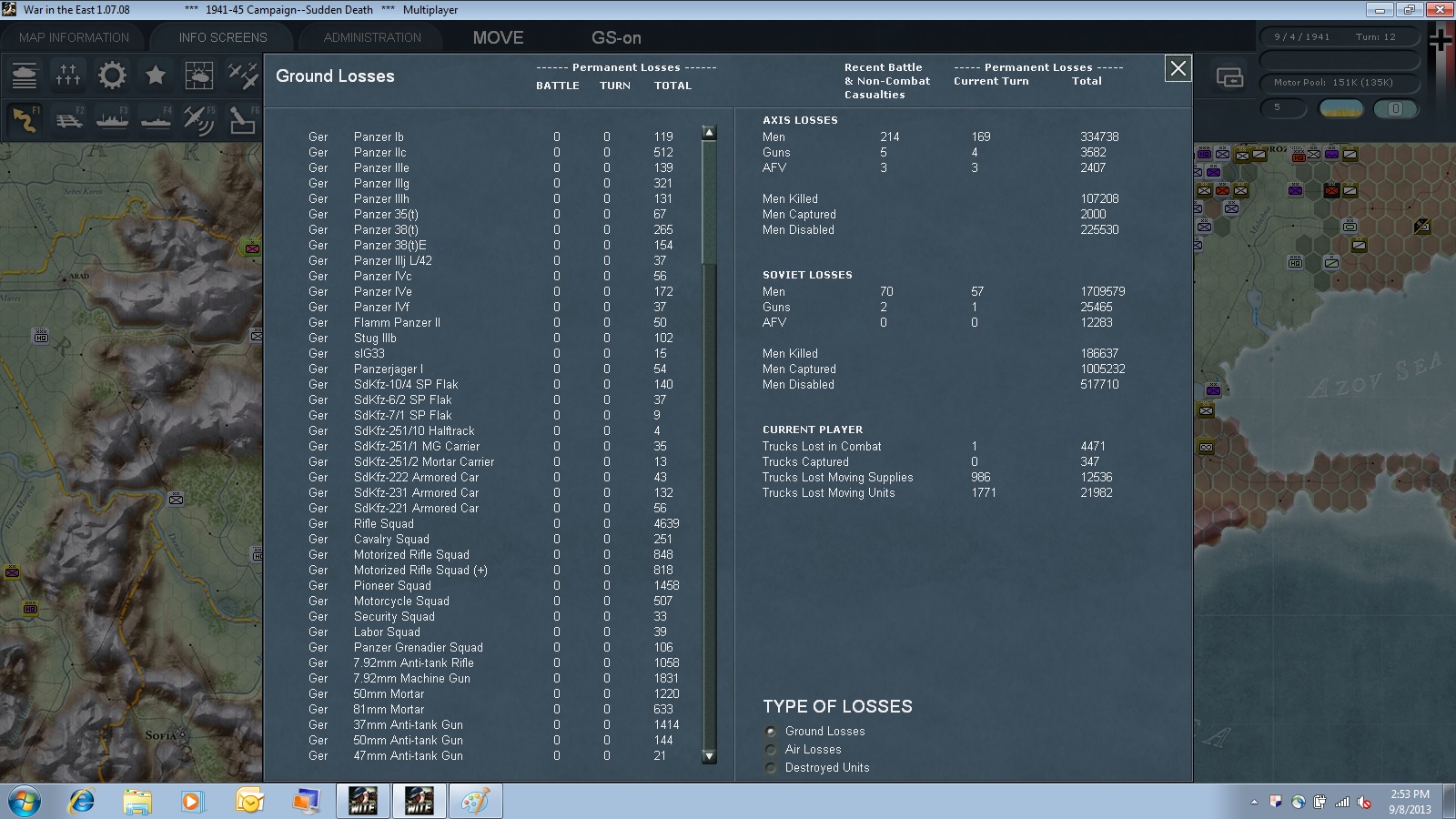Open the Paint icon in taskbar
1456x819 pixels.
click(x=475, y=802)
